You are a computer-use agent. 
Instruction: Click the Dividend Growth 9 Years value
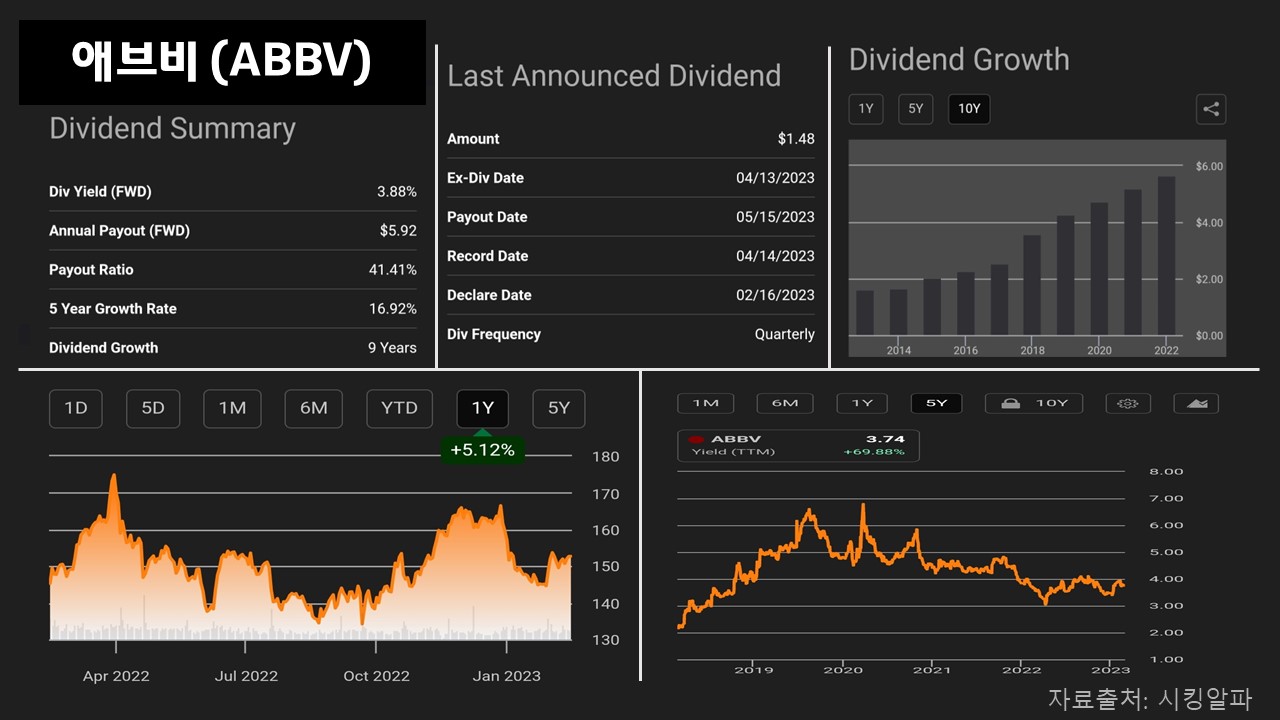coord(392,348)
